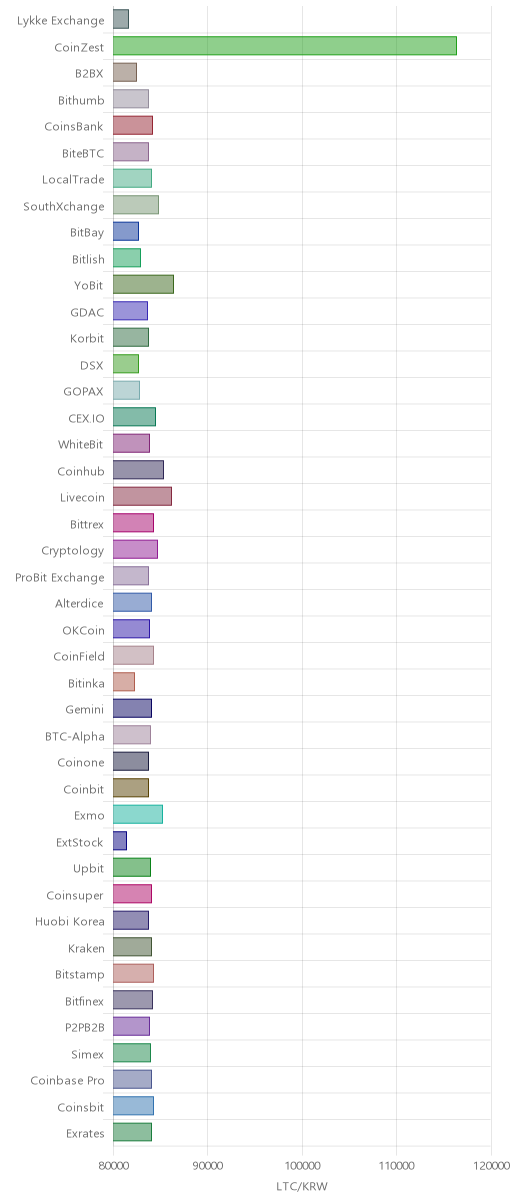Select the Coinbase Pro bar
Viewport: 512px width, 1204px height.
coord(132,1079)
